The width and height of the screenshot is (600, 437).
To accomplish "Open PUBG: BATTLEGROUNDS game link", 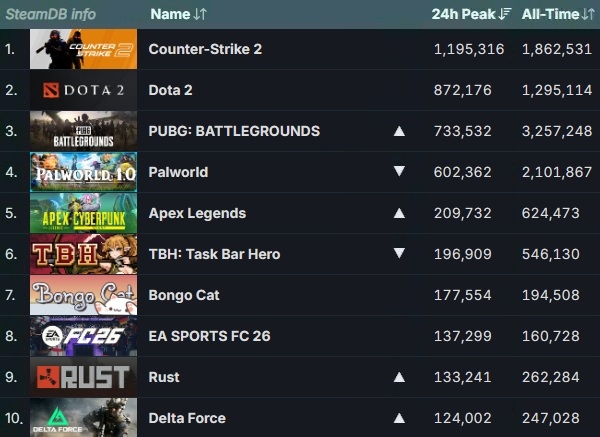I will point(234,131).
